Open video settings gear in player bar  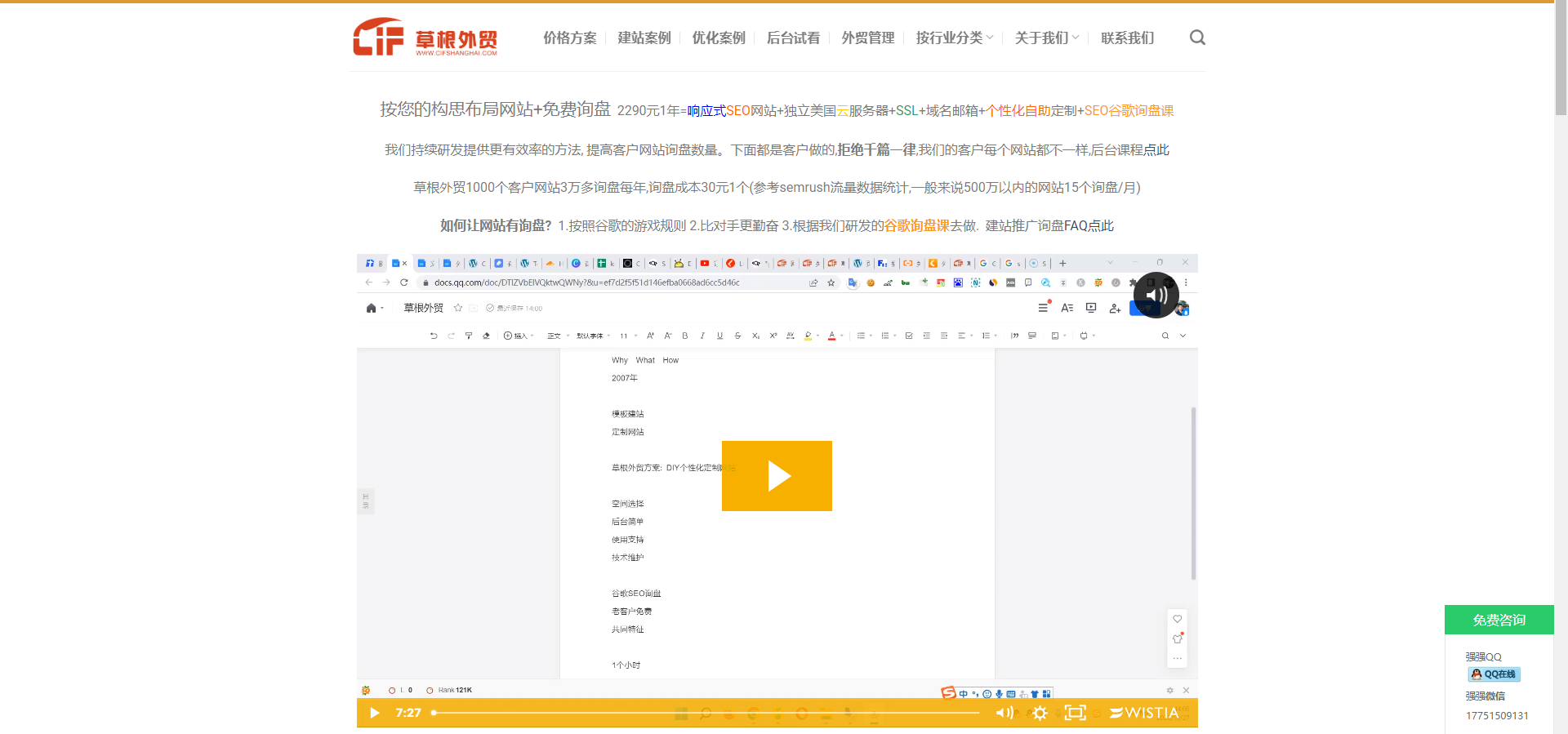coord(1040,713)
